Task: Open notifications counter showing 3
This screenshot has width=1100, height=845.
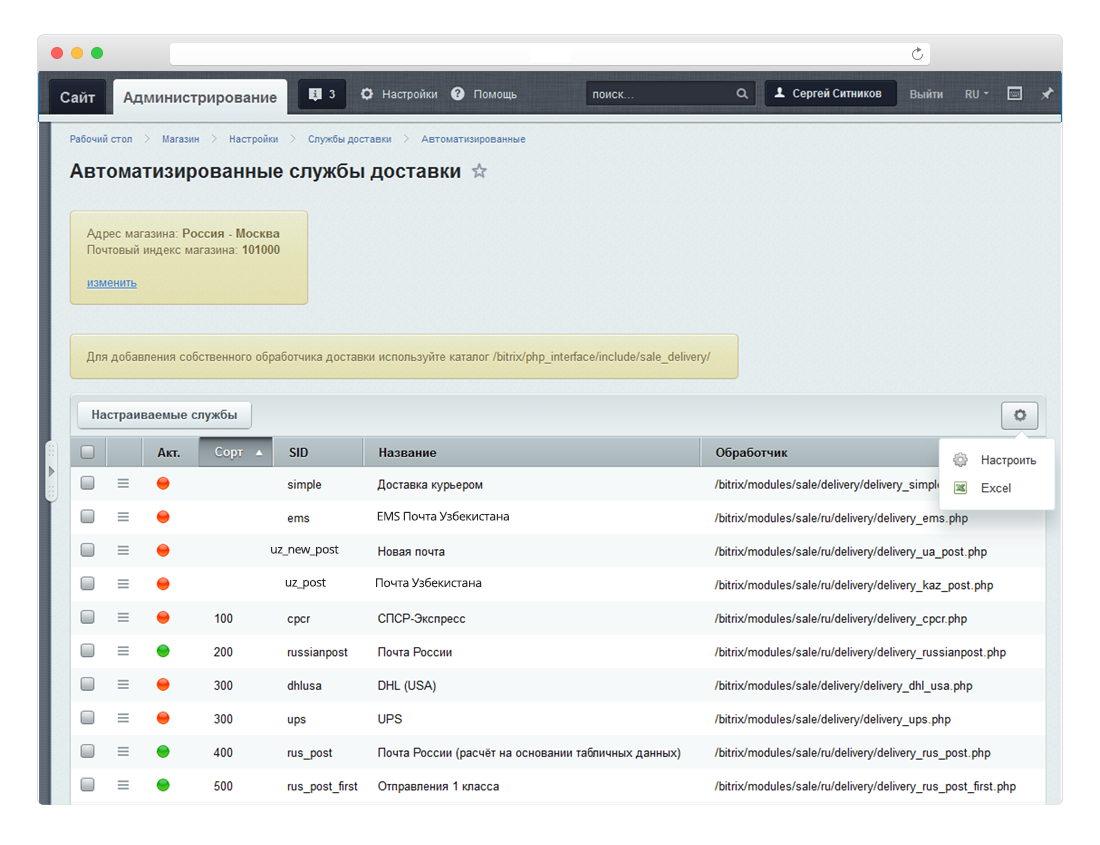Action: point(322,95)
